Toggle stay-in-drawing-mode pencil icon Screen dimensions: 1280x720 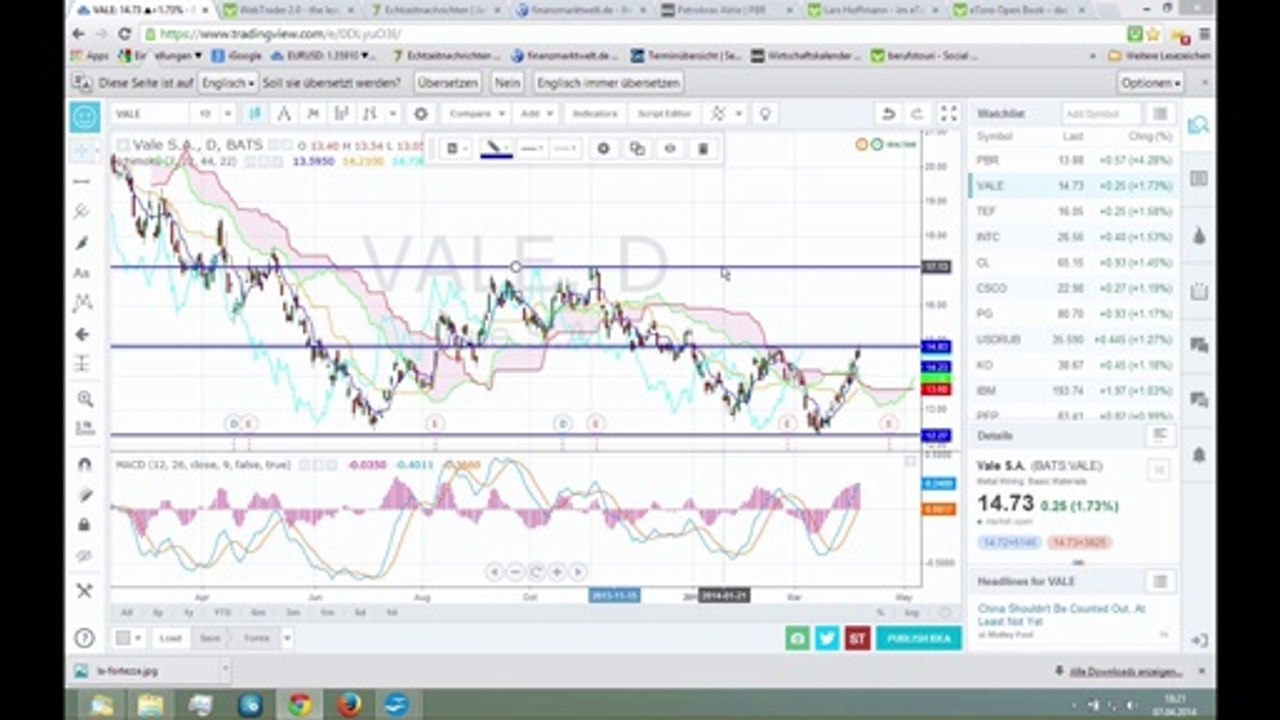coord(84,495)
